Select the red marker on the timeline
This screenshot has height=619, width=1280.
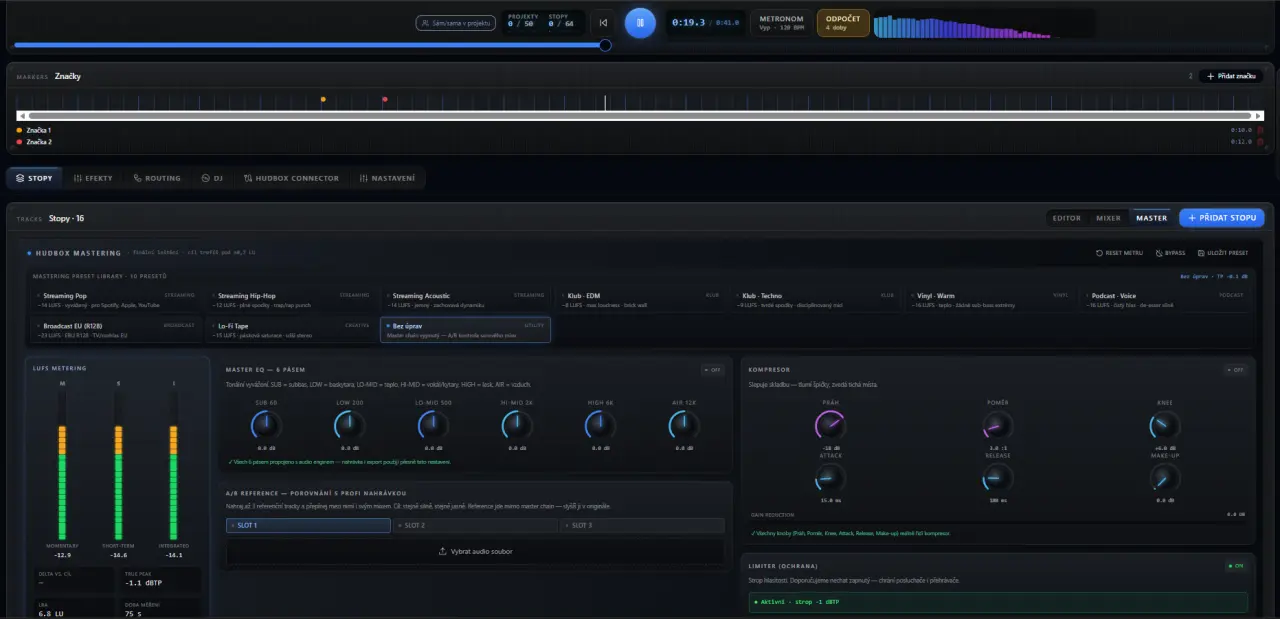pyautogui.click(x=385, y=99)
